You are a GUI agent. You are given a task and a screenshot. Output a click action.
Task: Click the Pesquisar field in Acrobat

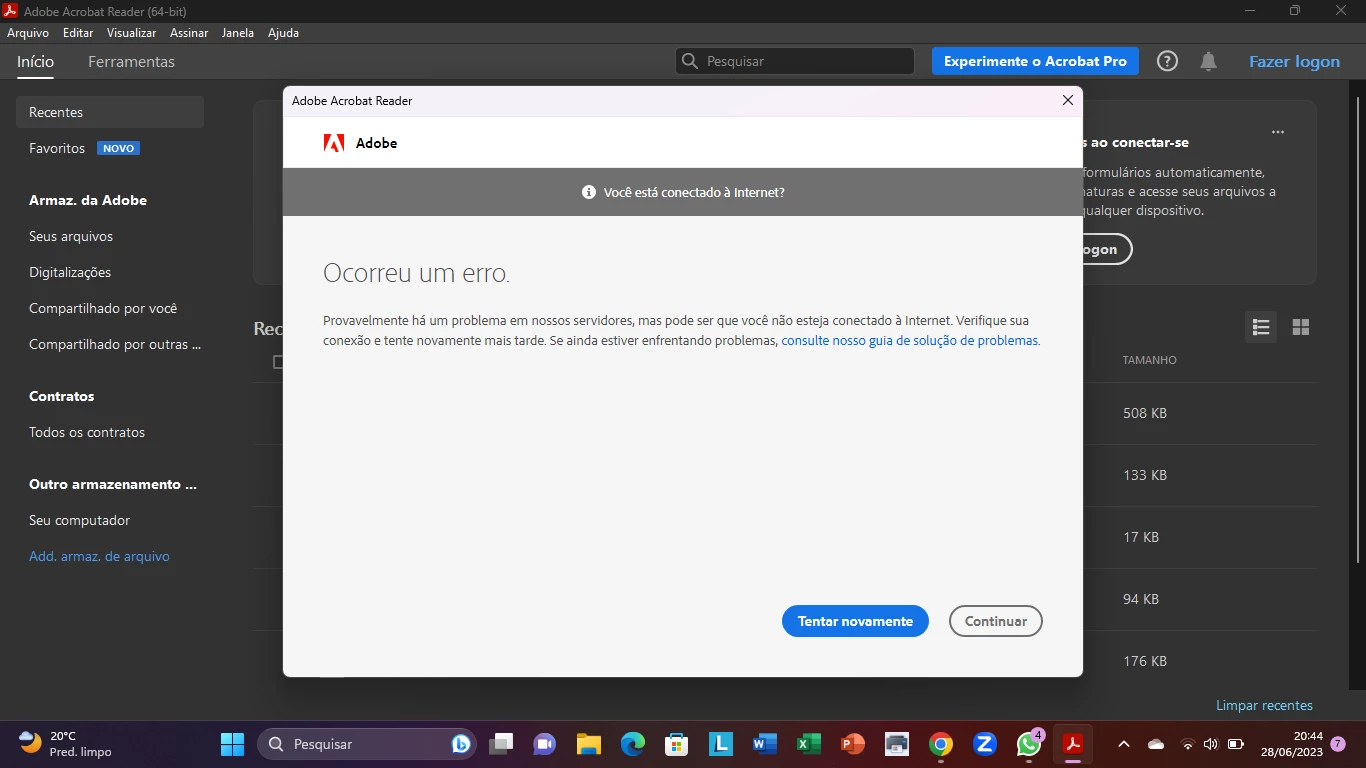pos(795,61)
